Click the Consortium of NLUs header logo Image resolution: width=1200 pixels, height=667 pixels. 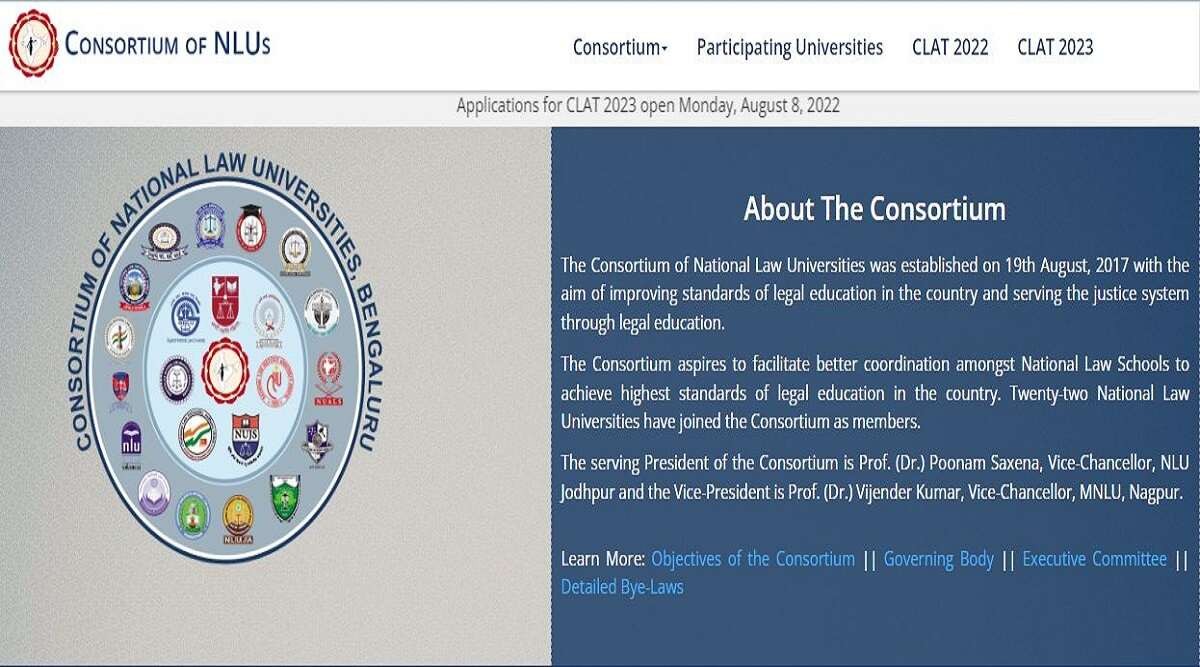(x=140, y=44)
